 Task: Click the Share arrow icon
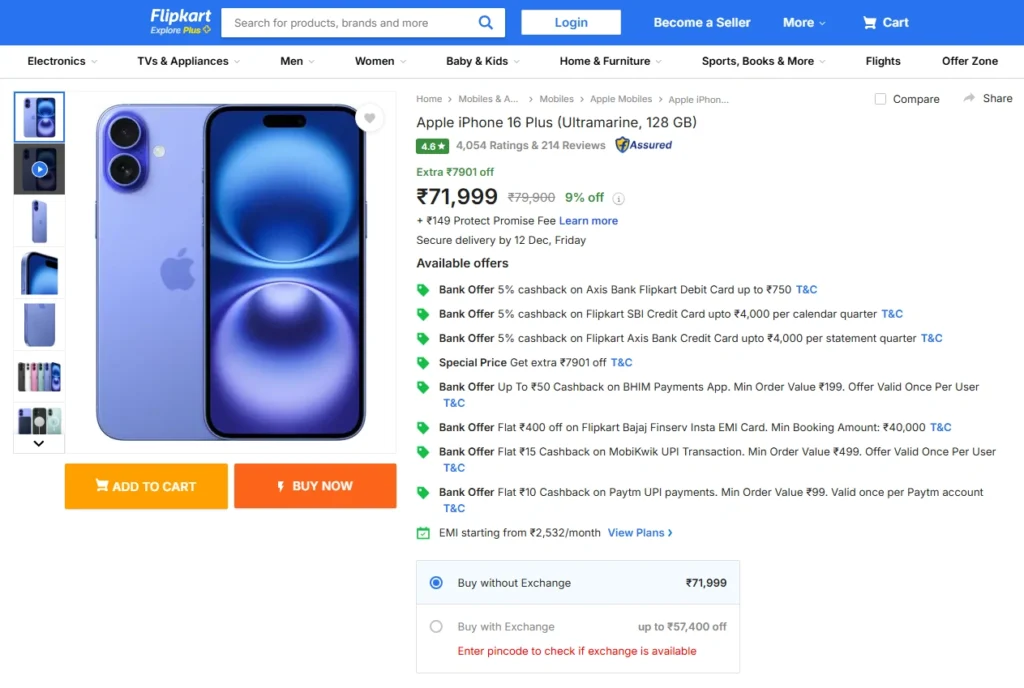coord(969,98)
